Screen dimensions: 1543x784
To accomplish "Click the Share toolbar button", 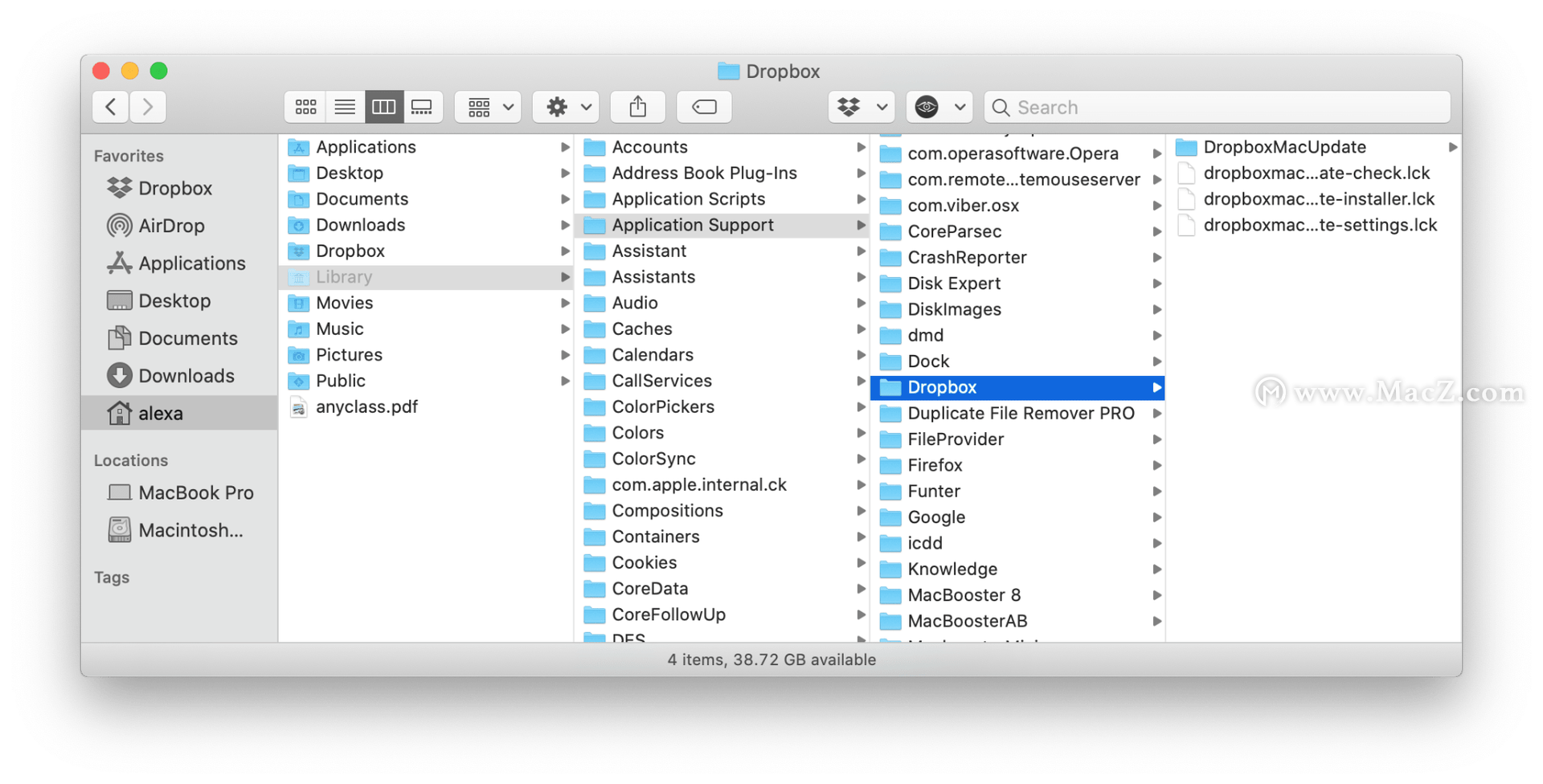I will click(x=638, y=107).
